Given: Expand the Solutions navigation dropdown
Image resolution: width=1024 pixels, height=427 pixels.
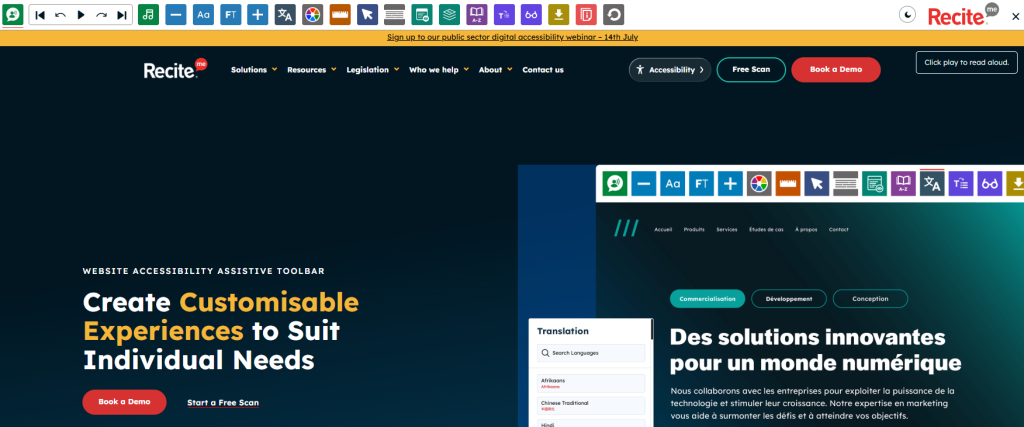Looking at the screenshot, I should coord(254,70).
